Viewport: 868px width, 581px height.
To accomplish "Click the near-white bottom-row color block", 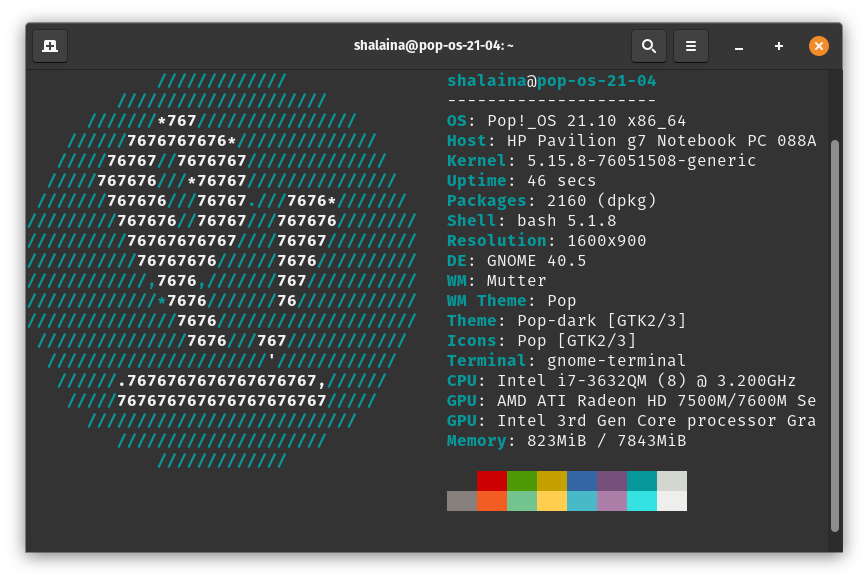I will point(671,501).
